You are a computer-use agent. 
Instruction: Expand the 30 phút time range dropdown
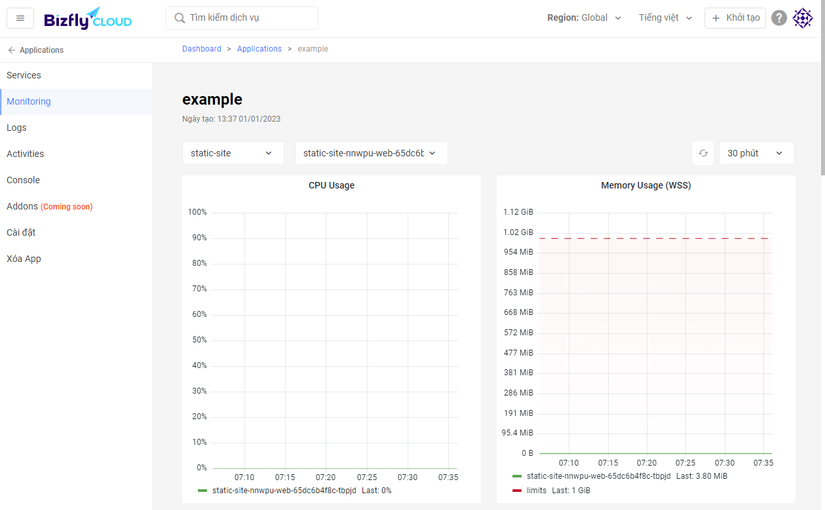click(755, 153)
